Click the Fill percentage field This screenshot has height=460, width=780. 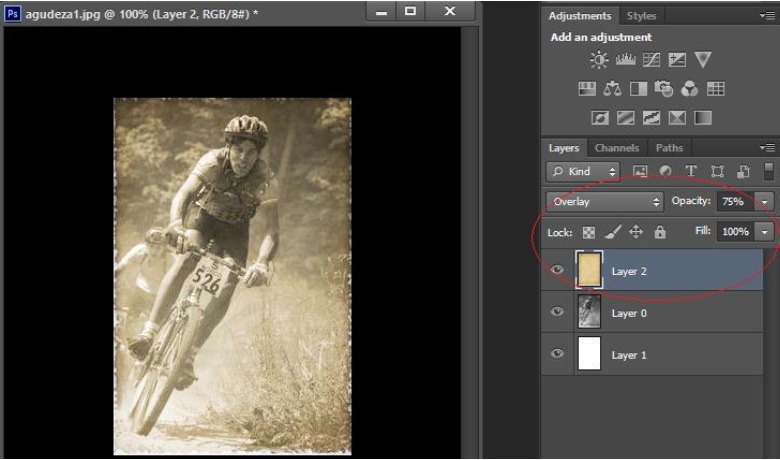tap(734, 232)
